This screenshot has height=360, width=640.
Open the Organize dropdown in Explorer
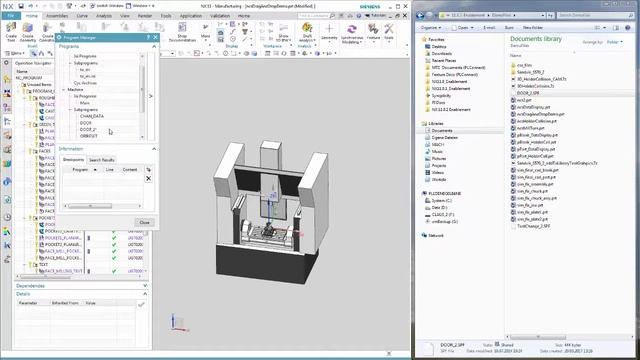[x=431, y=27]
